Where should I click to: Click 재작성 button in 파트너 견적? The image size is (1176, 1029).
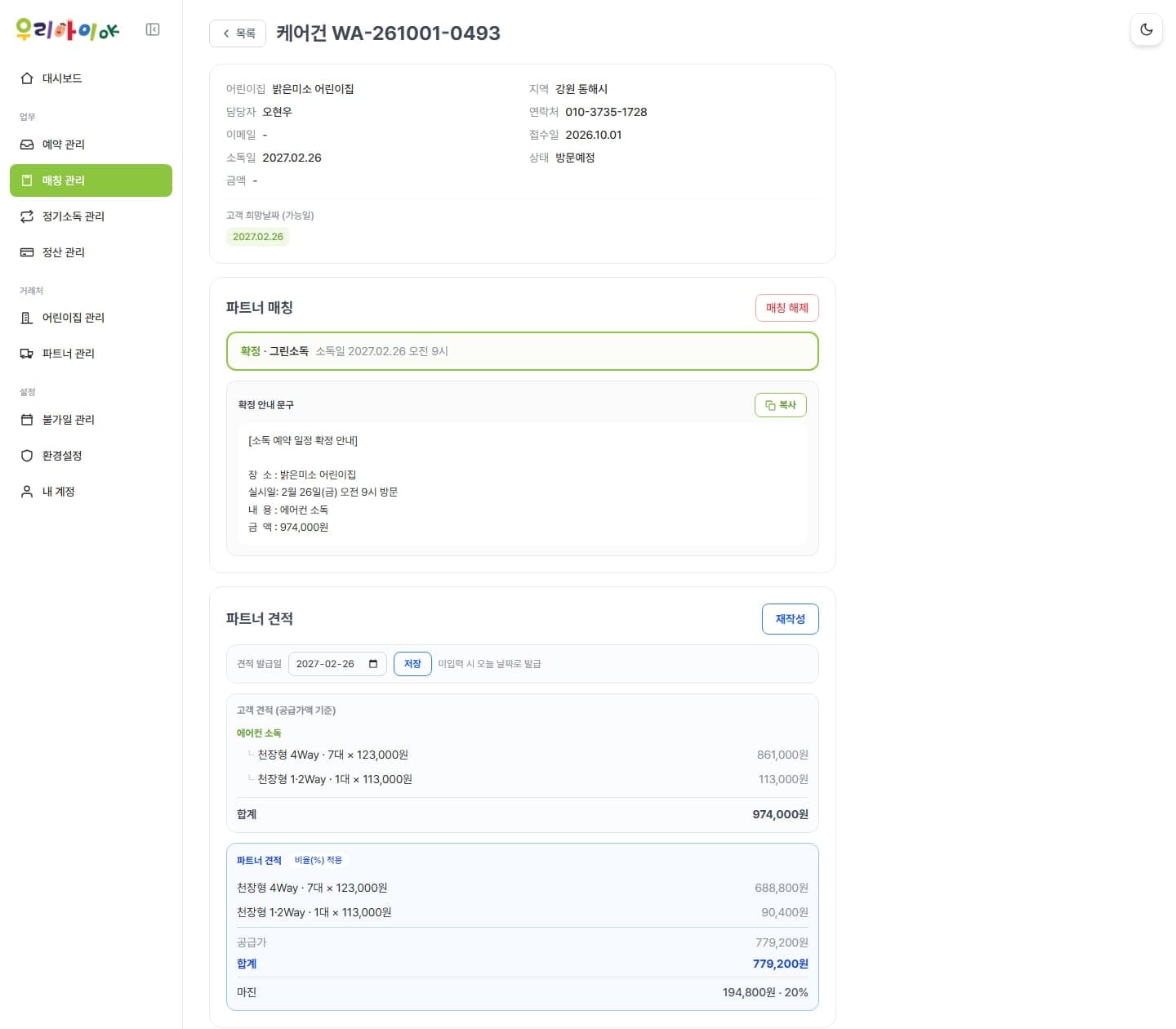point(790,619)
